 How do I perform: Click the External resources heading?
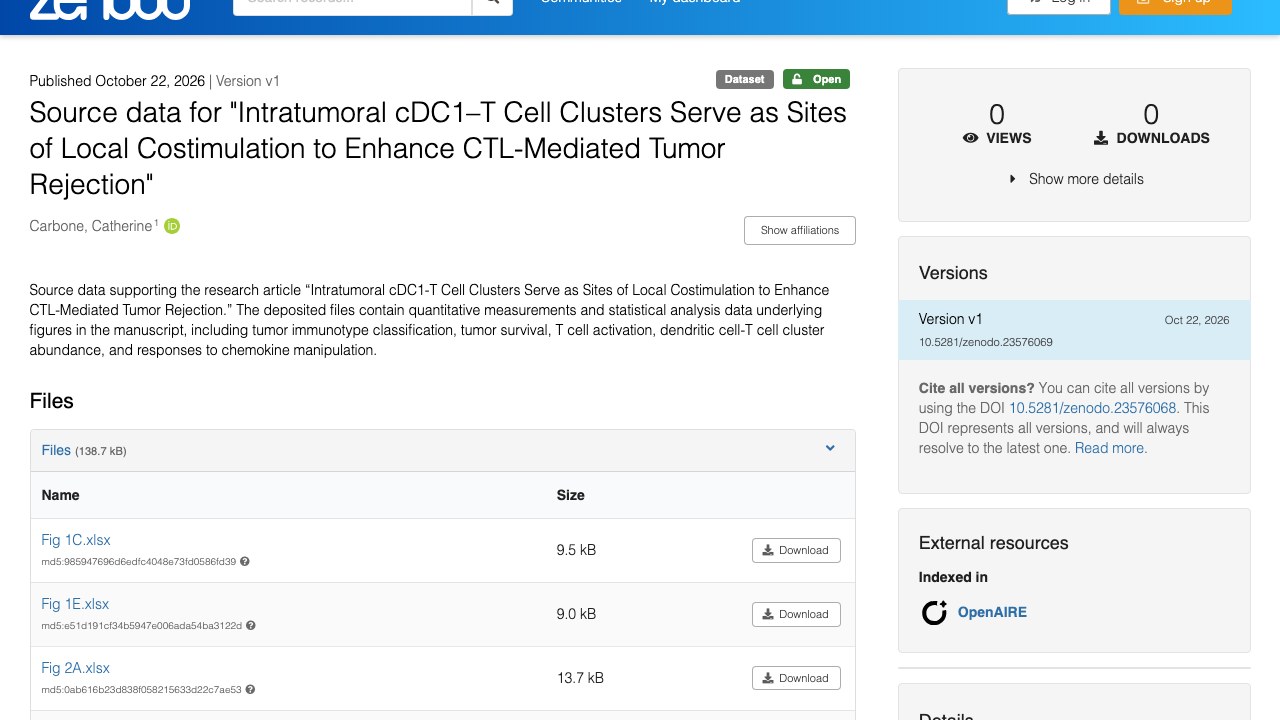pos(994,543)
